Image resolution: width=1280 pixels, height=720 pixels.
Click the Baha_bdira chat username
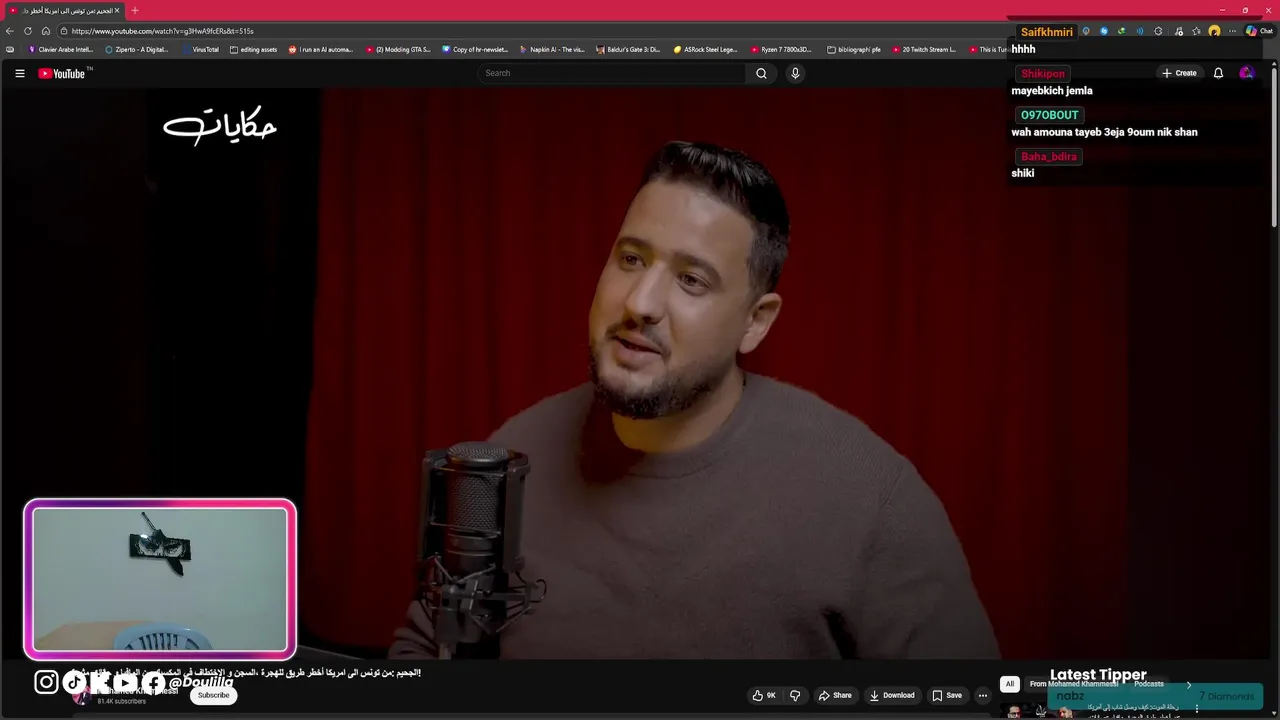tap(1049, 156)
